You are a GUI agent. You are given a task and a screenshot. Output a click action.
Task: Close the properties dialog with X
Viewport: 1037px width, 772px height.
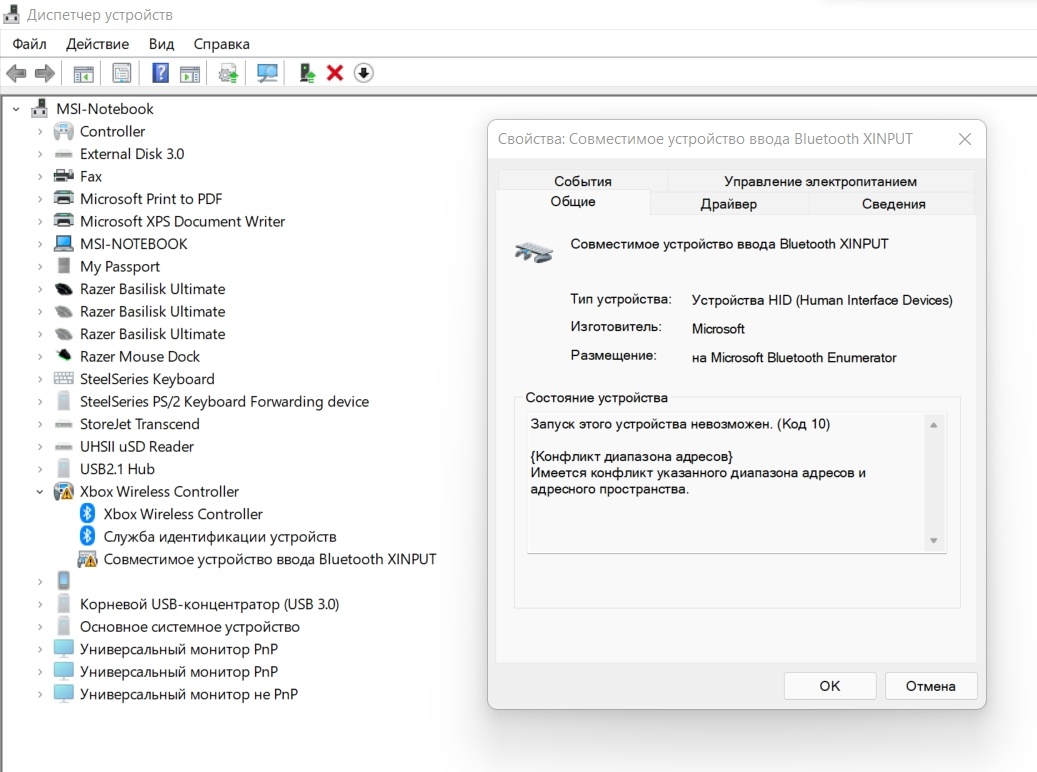[x=965, y=139]
